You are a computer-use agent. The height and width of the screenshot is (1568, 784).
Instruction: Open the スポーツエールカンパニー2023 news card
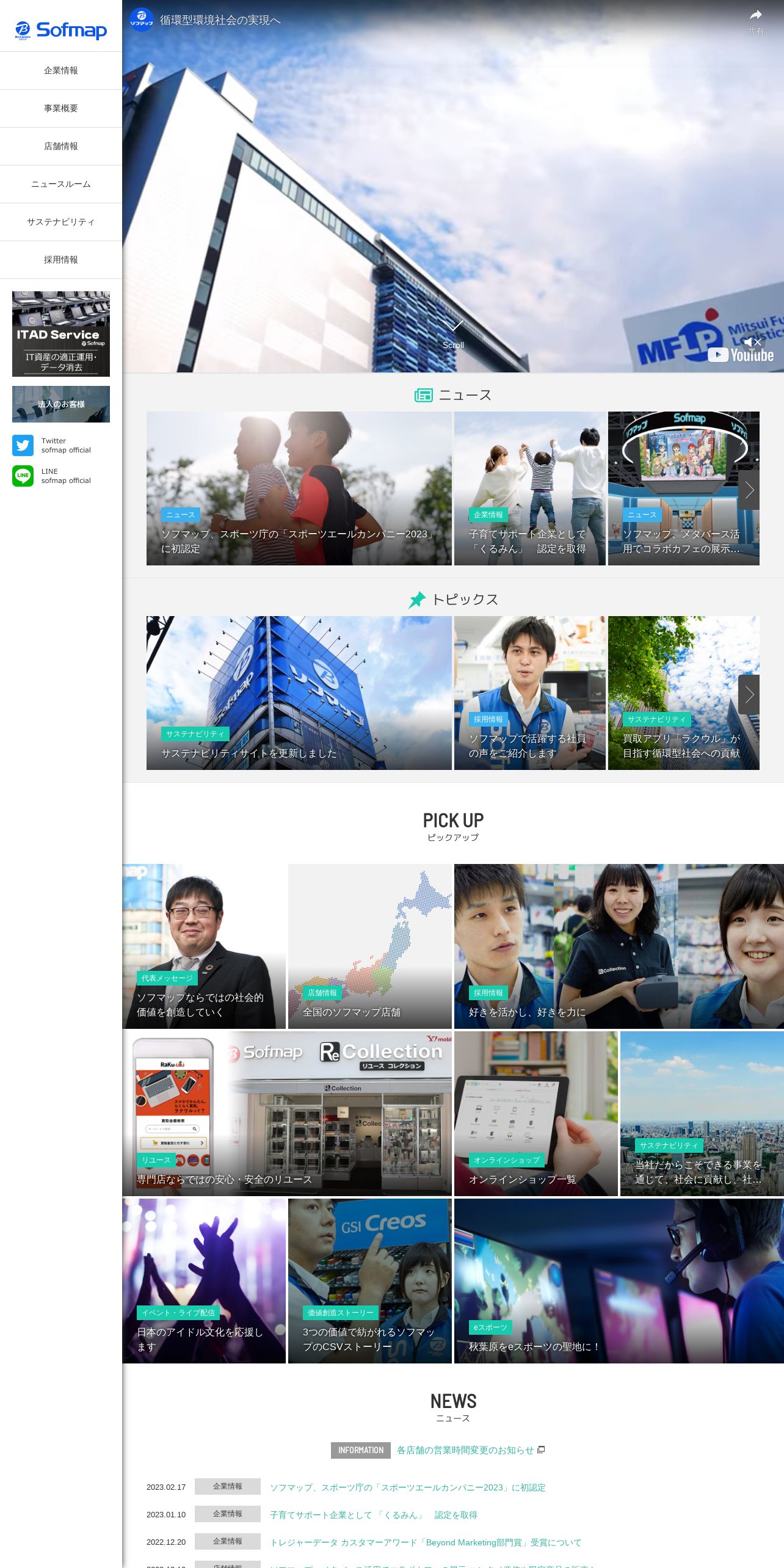pos(299,488)
